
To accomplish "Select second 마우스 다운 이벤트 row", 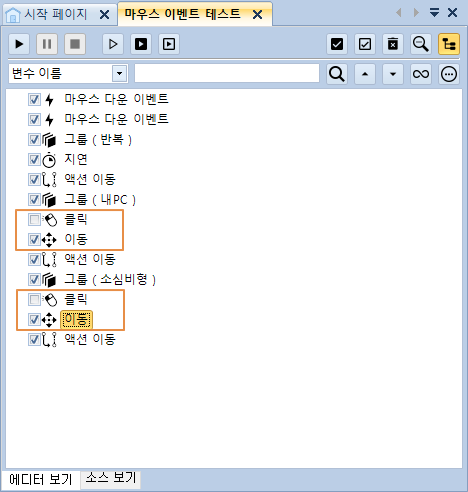I will tap(117, 119).
